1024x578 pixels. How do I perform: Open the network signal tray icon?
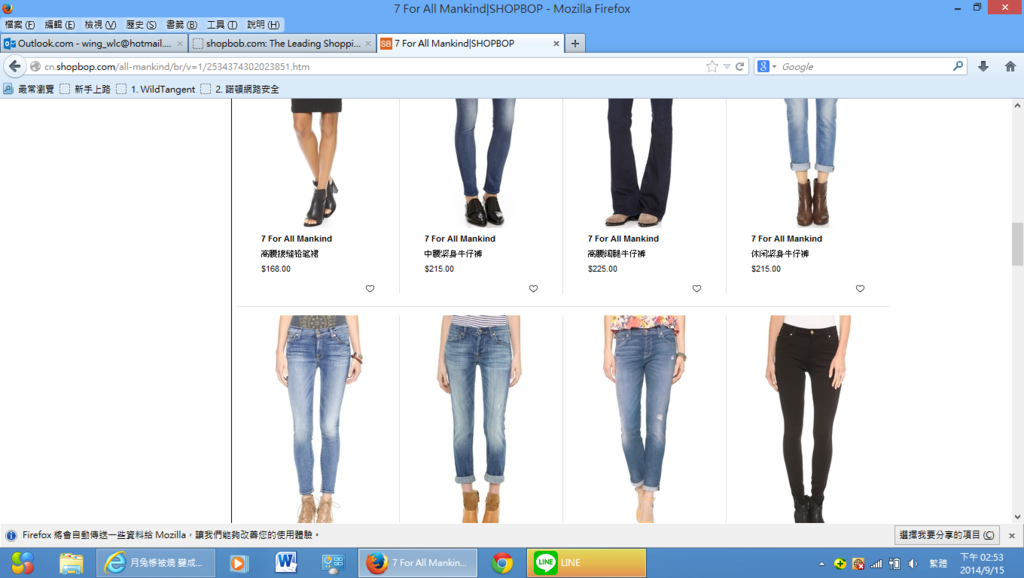(x=876, y=564)
